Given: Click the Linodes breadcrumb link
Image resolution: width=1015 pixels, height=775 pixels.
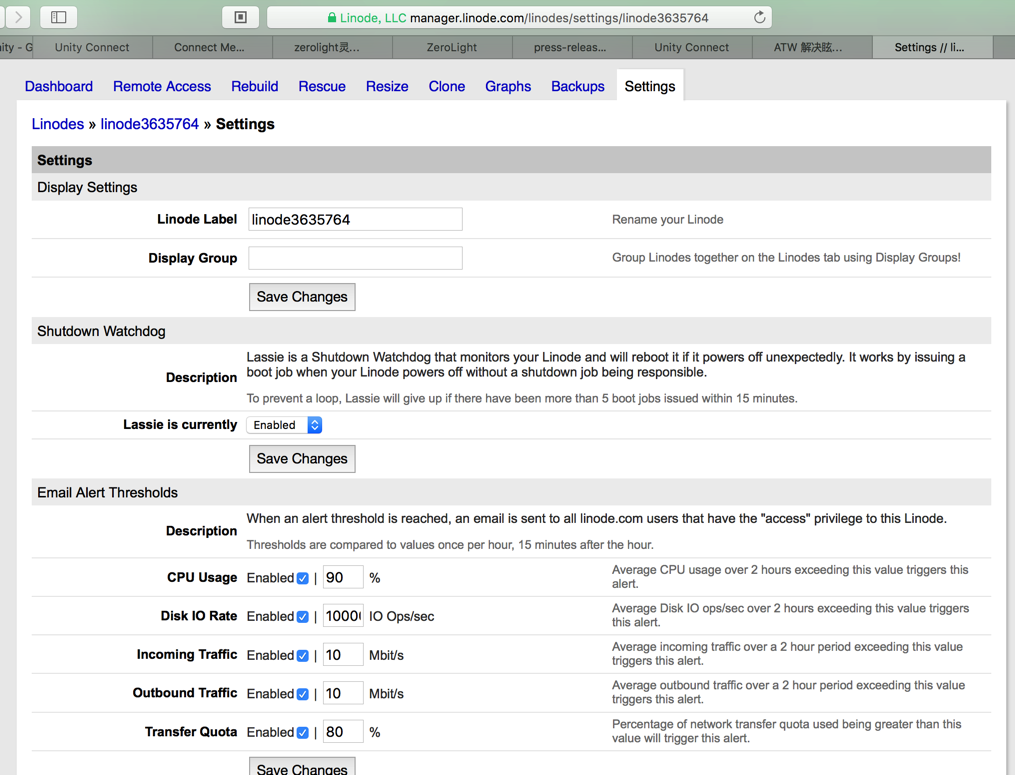Looking at the screenshot, I should pos(58,124).
